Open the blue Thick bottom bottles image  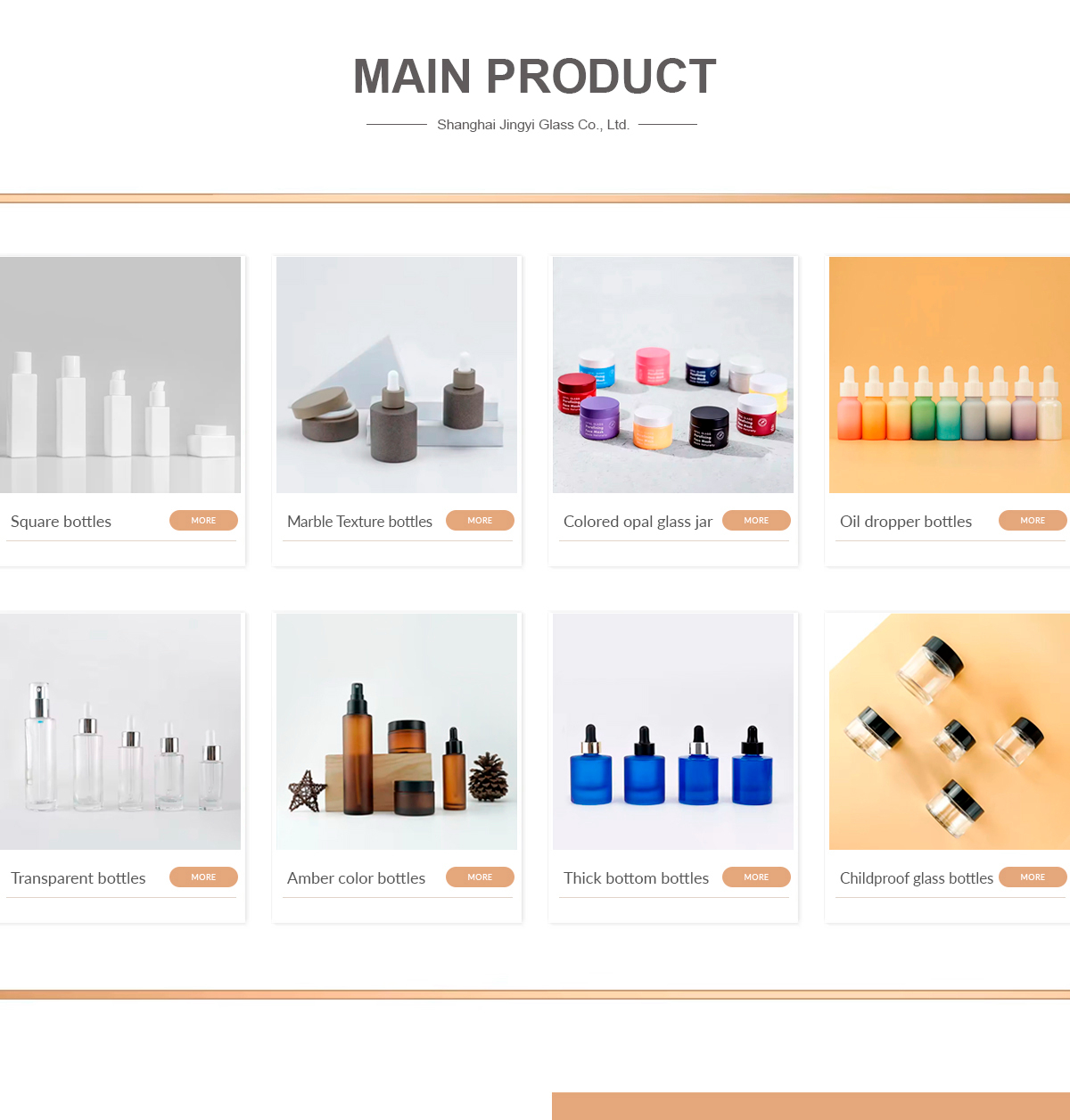point(673,731)
